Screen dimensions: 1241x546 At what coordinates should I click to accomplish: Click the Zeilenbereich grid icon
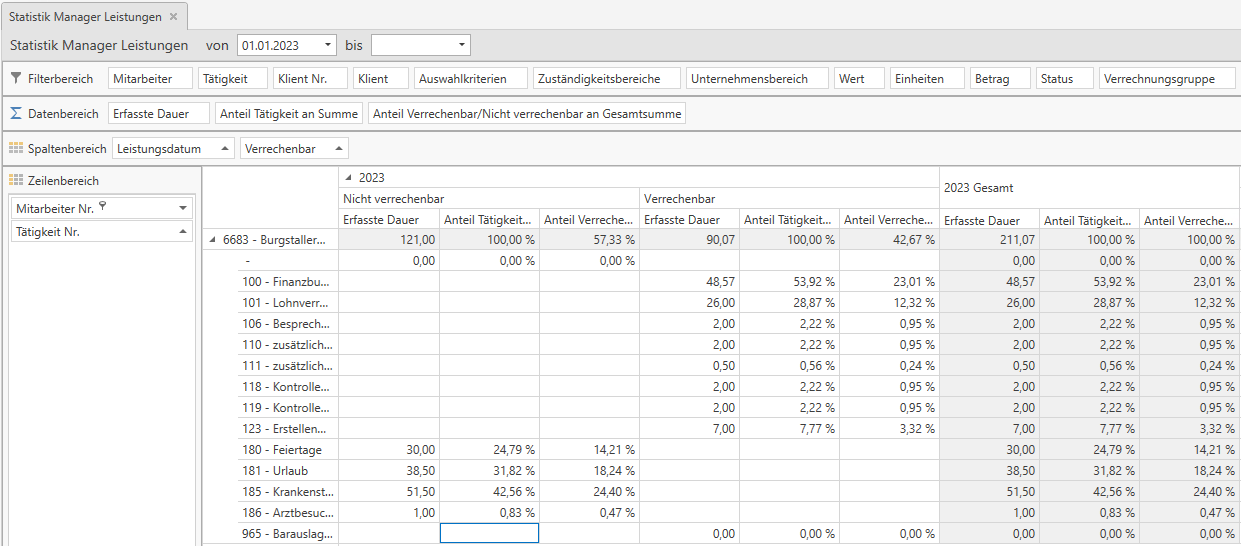tap(16, 181)
